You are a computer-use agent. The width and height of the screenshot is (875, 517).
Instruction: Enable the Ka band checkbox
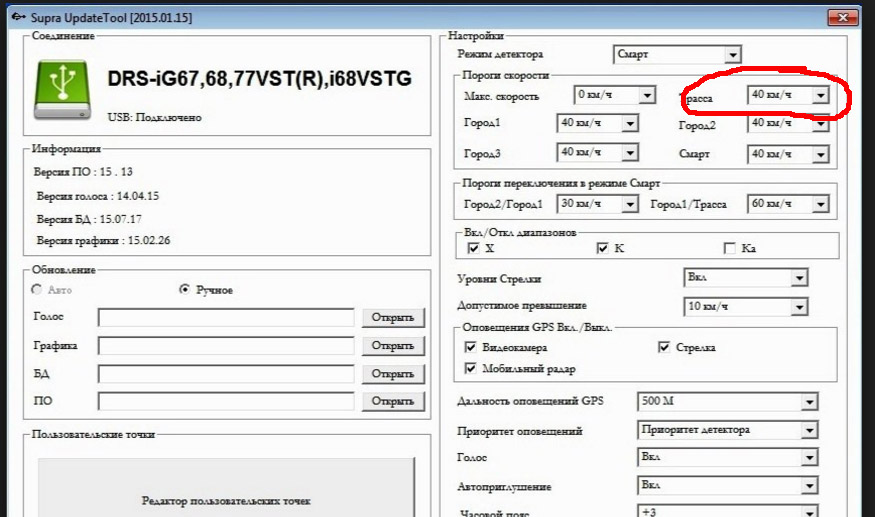[x=729, y=248]
